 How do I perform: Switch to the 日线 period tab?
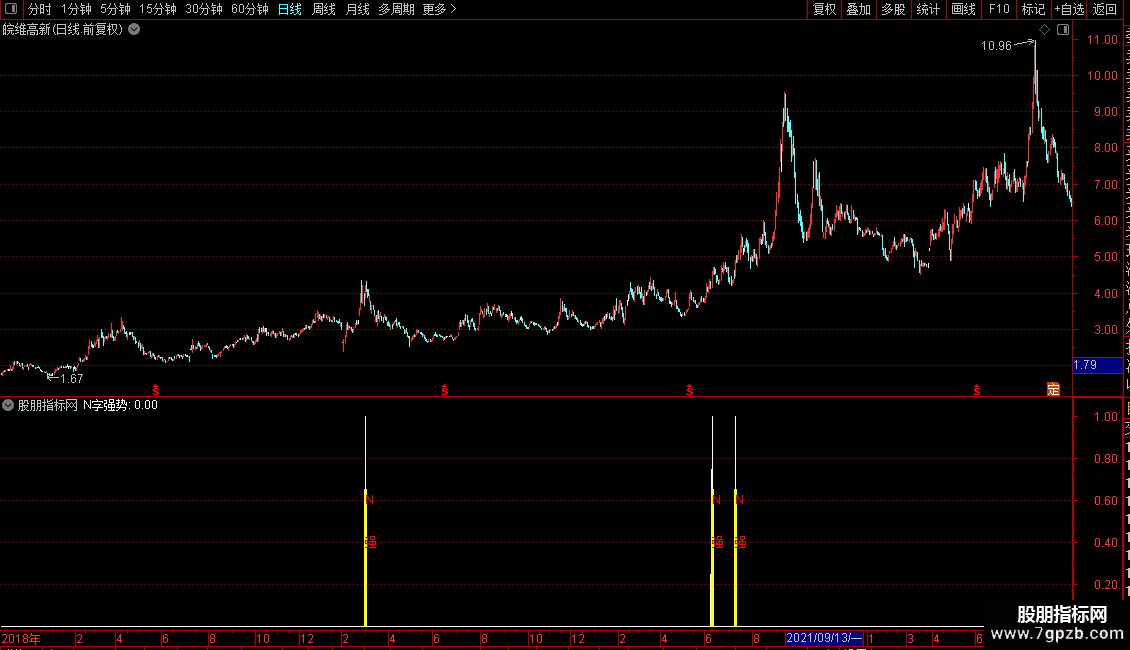[x=290, y=9]
